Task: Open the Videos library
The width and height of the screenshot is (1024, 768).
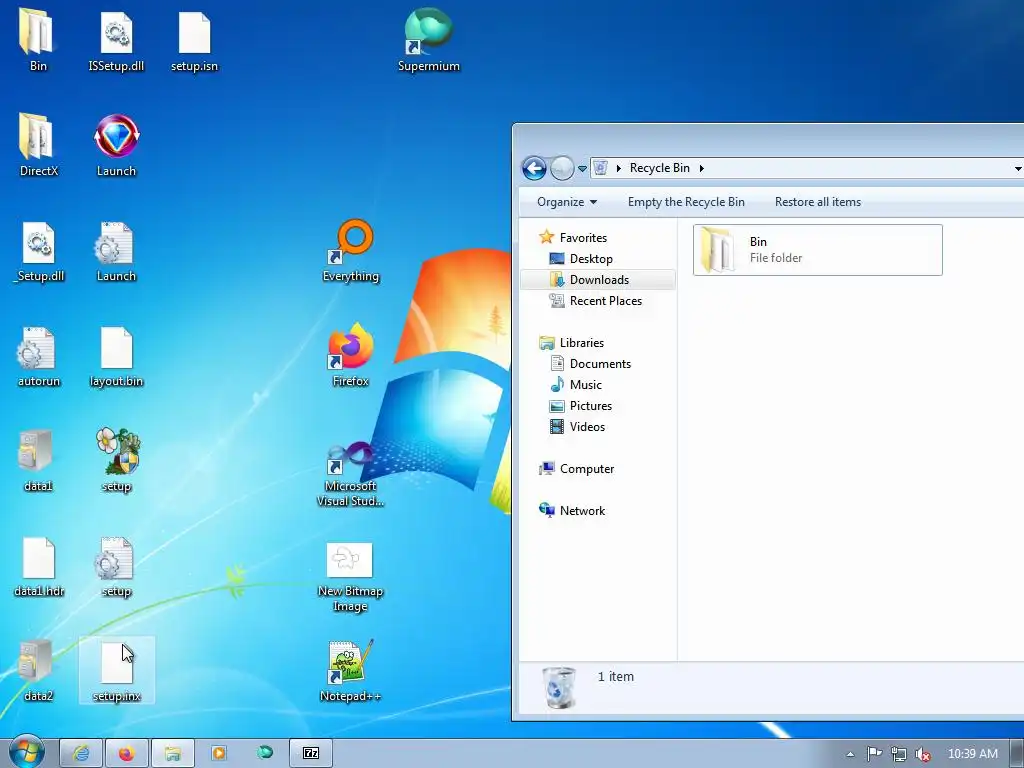Action: (577, 426)
